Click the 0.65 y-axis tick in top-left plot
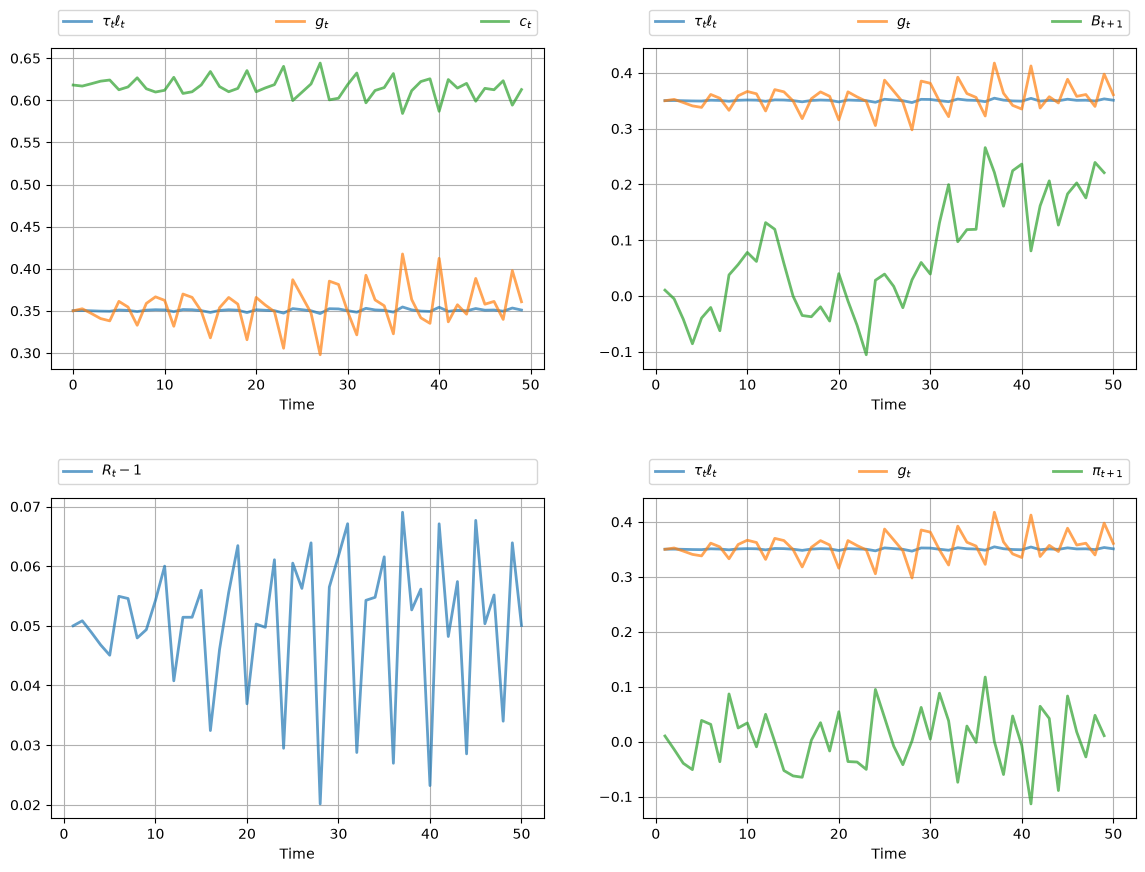Image resolution: width=1145 pixels, height=872 pixels. 26,58
